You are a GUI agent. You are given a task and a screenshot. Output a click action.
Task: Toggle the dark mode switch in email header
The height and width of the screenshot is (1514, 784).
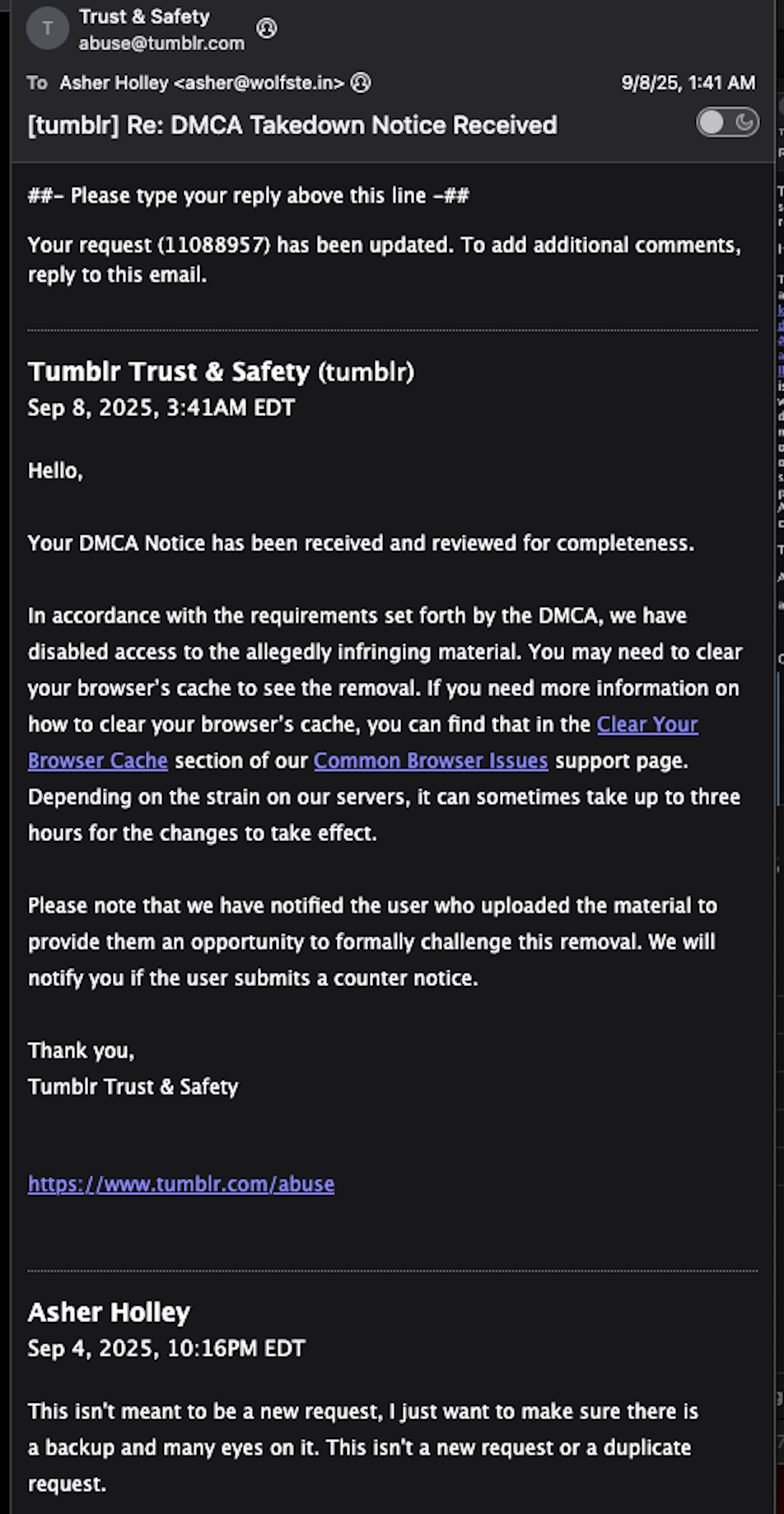728,123
